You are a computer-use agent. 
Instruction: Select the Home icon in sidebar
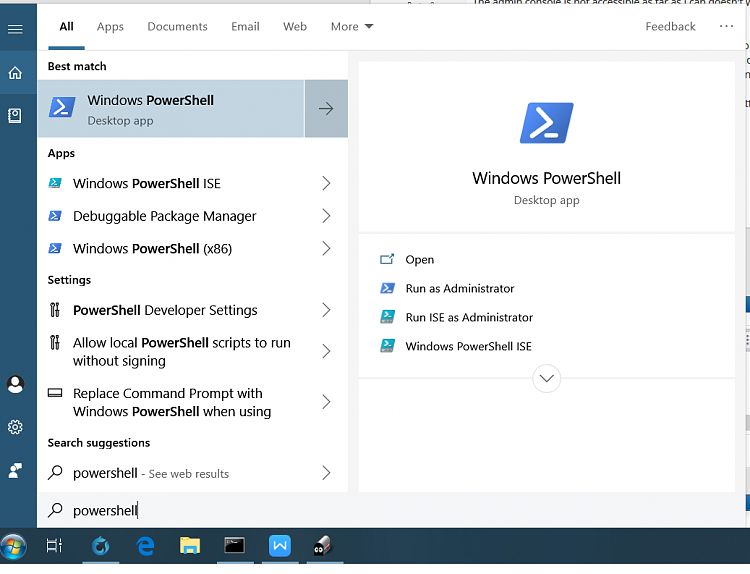[x=15, y=73]
